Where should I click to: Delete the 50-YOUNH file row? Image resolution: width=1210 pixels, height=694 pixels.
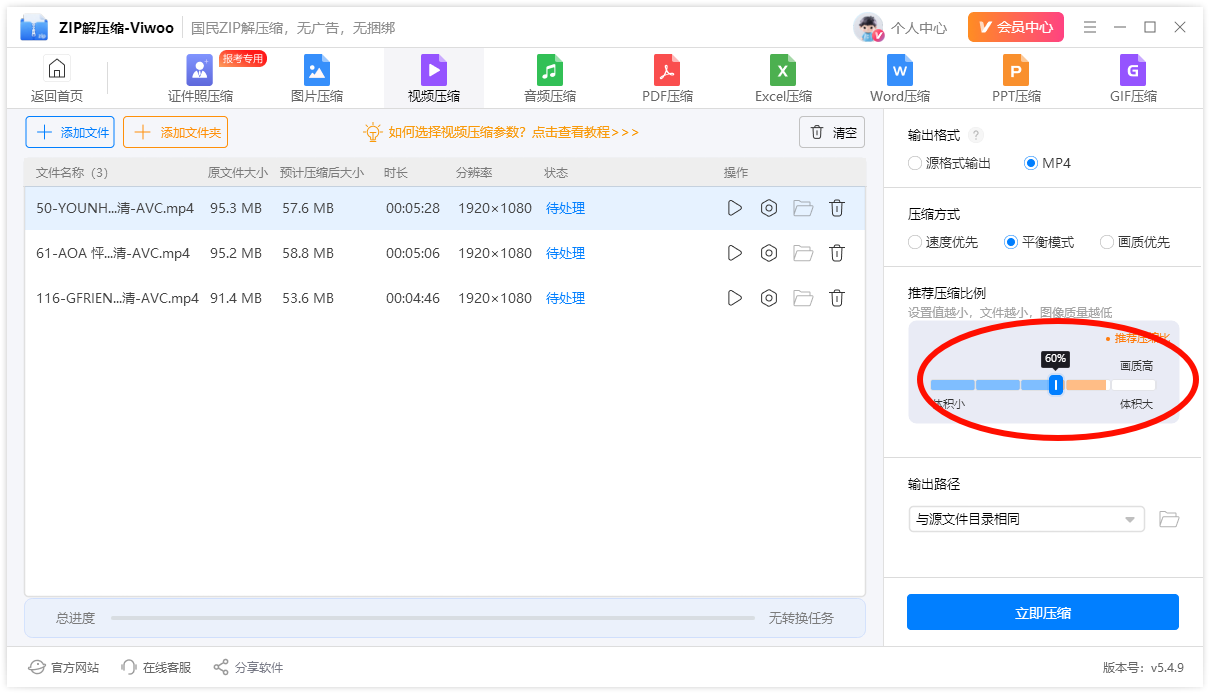click(x=837, y=208)
